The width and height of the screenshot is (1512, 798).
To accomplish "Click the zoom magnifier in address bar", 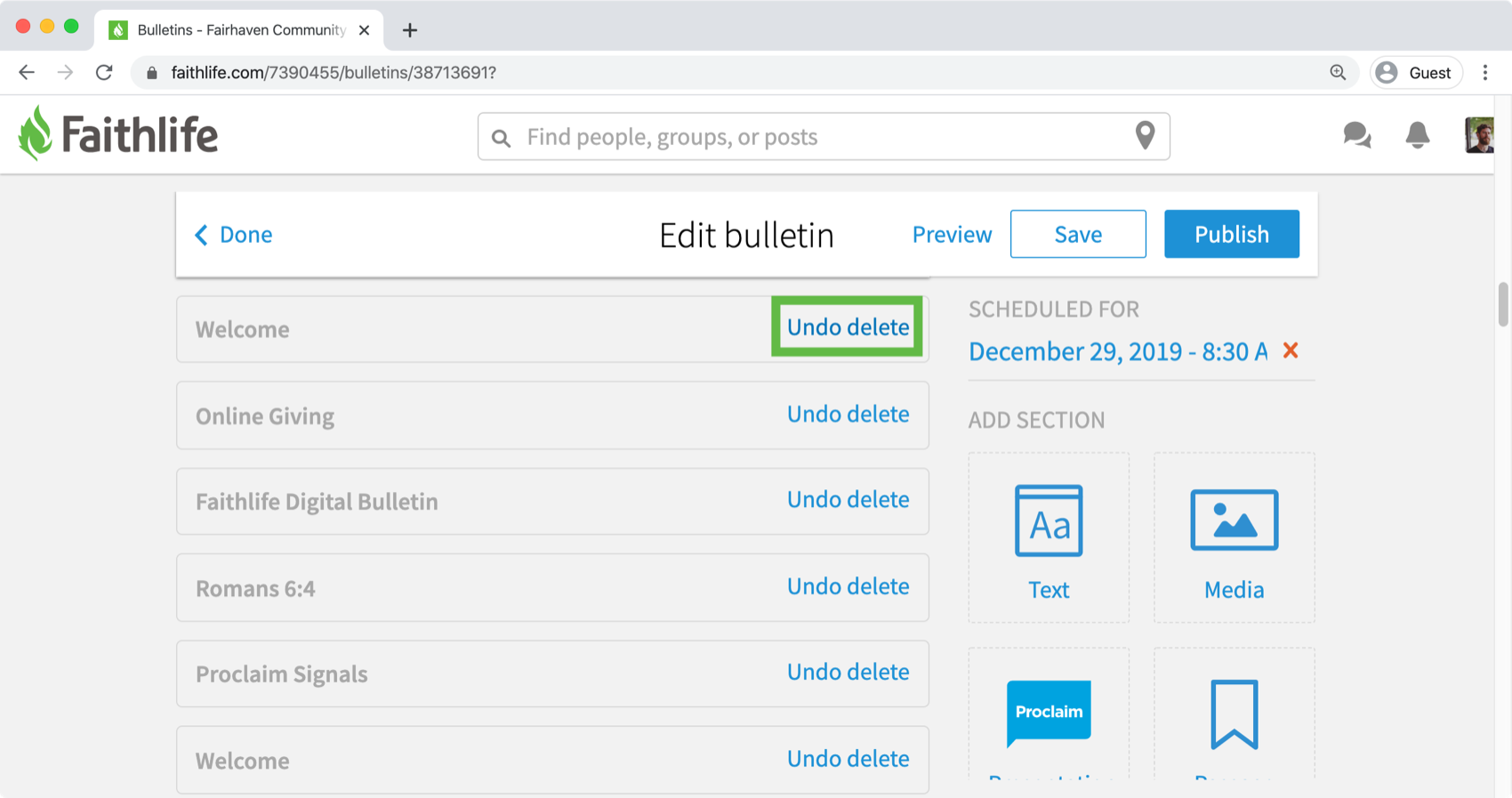I will tap(1338, 73).
